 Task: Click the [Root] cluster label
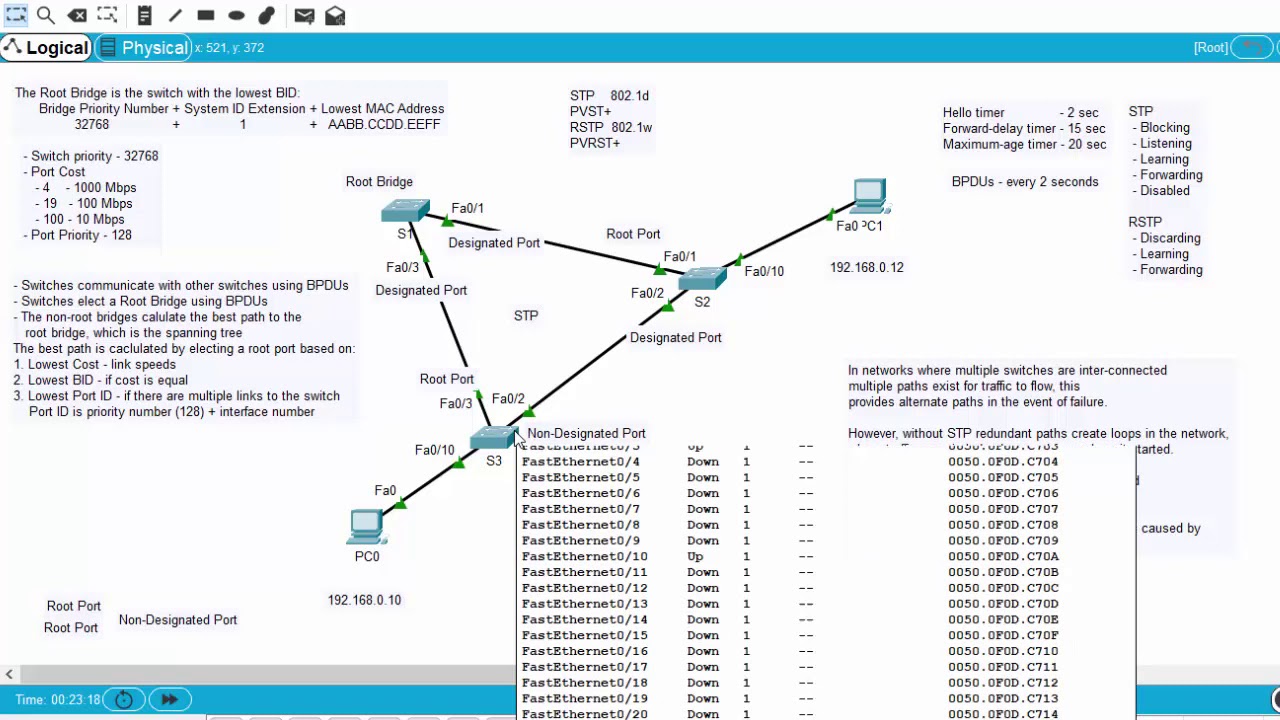tap(1210, 47)
